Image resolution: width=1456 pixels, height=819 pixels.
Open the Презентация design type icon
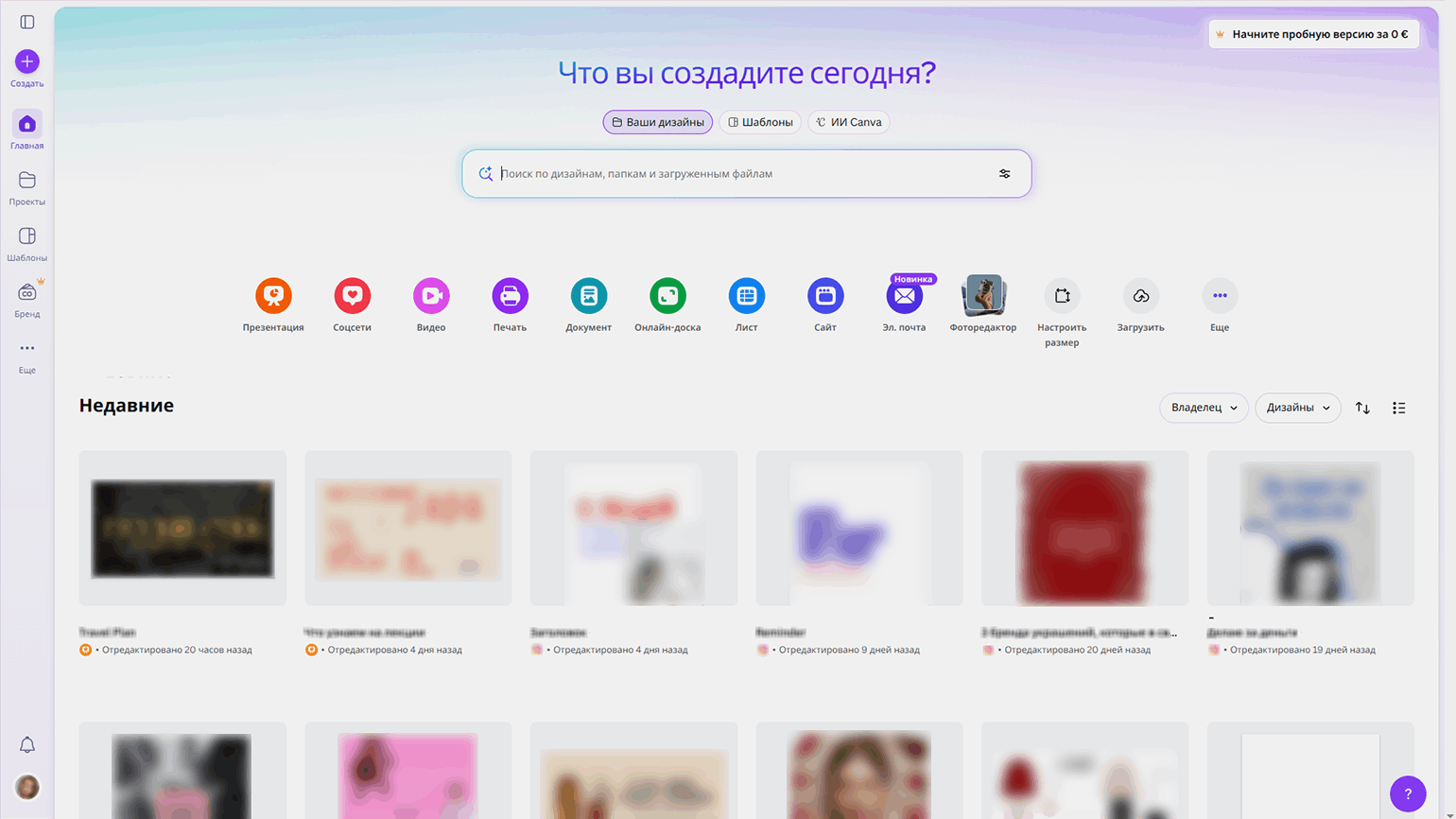tap(273, 296)
